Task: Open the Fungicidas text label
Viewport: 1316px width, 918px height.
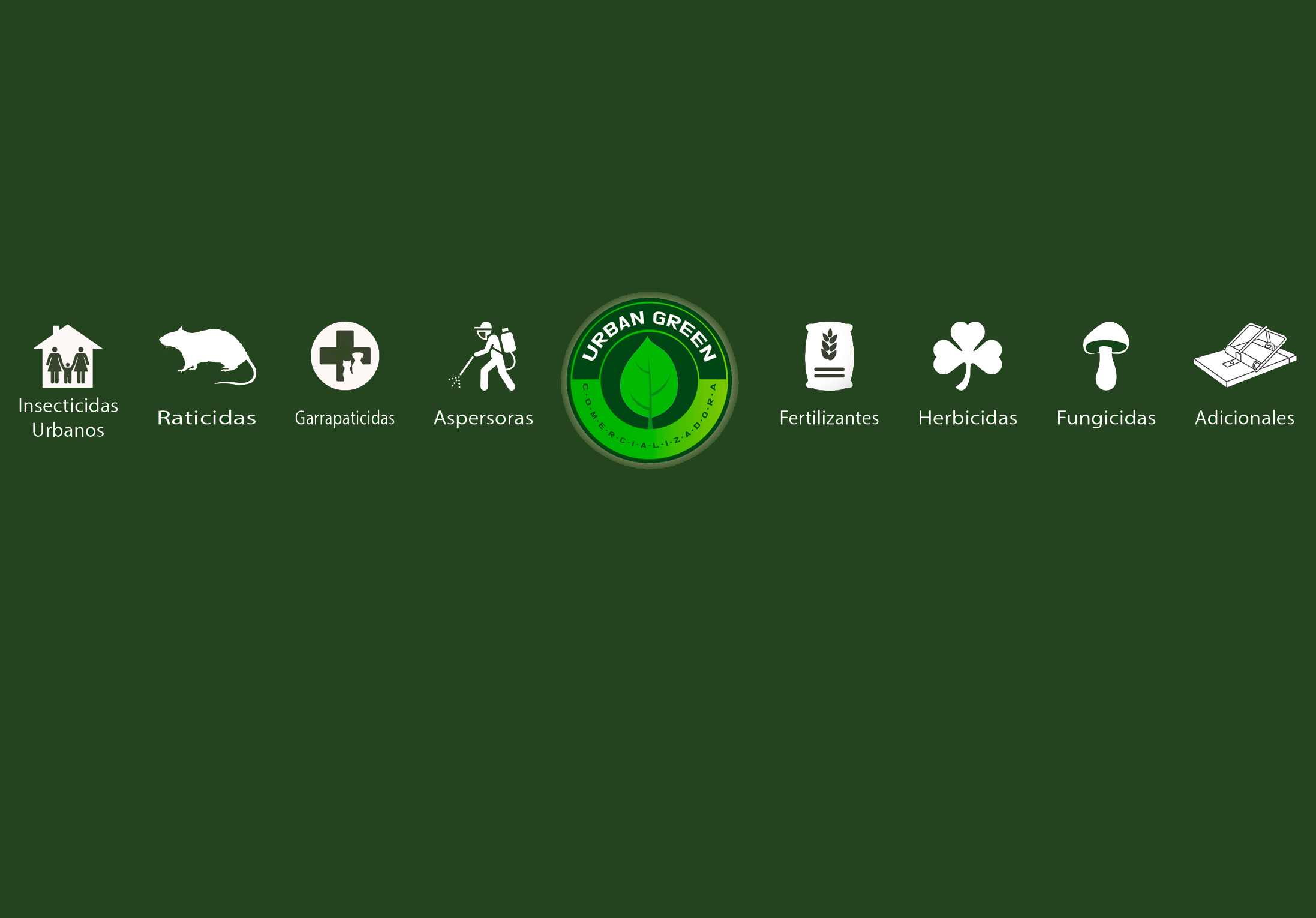Action: tap(1106, 418)
